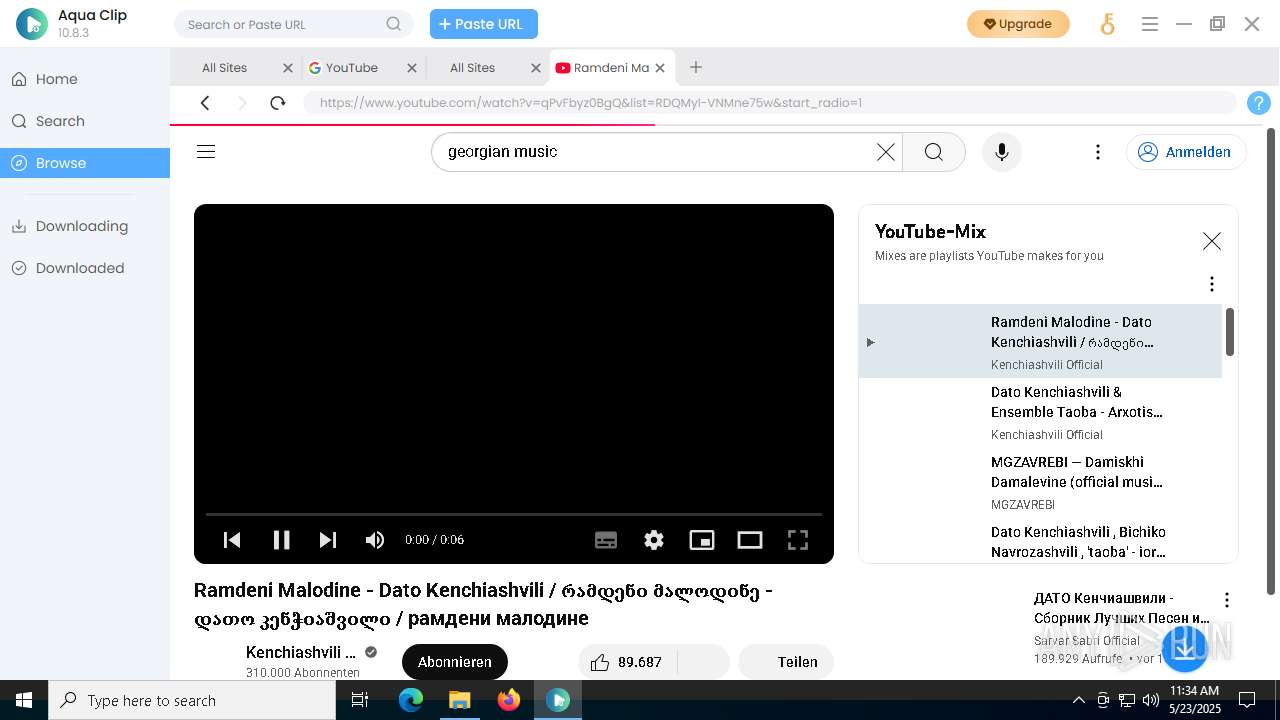Show hidden system tray icons

point(1078,700)
